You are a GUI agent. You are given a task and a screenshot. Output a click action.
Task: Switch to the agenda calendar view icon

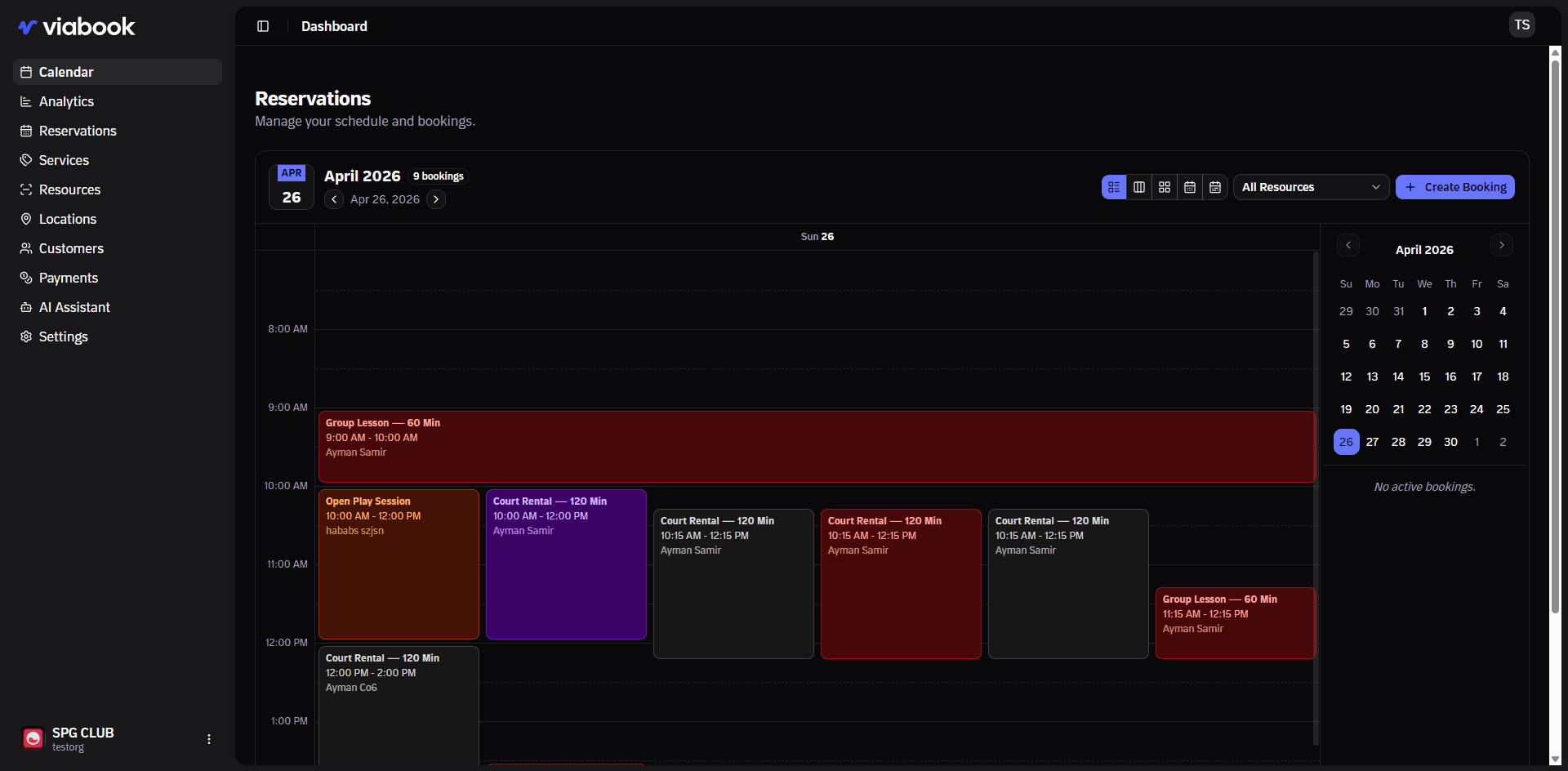(x=1215, y=187)
